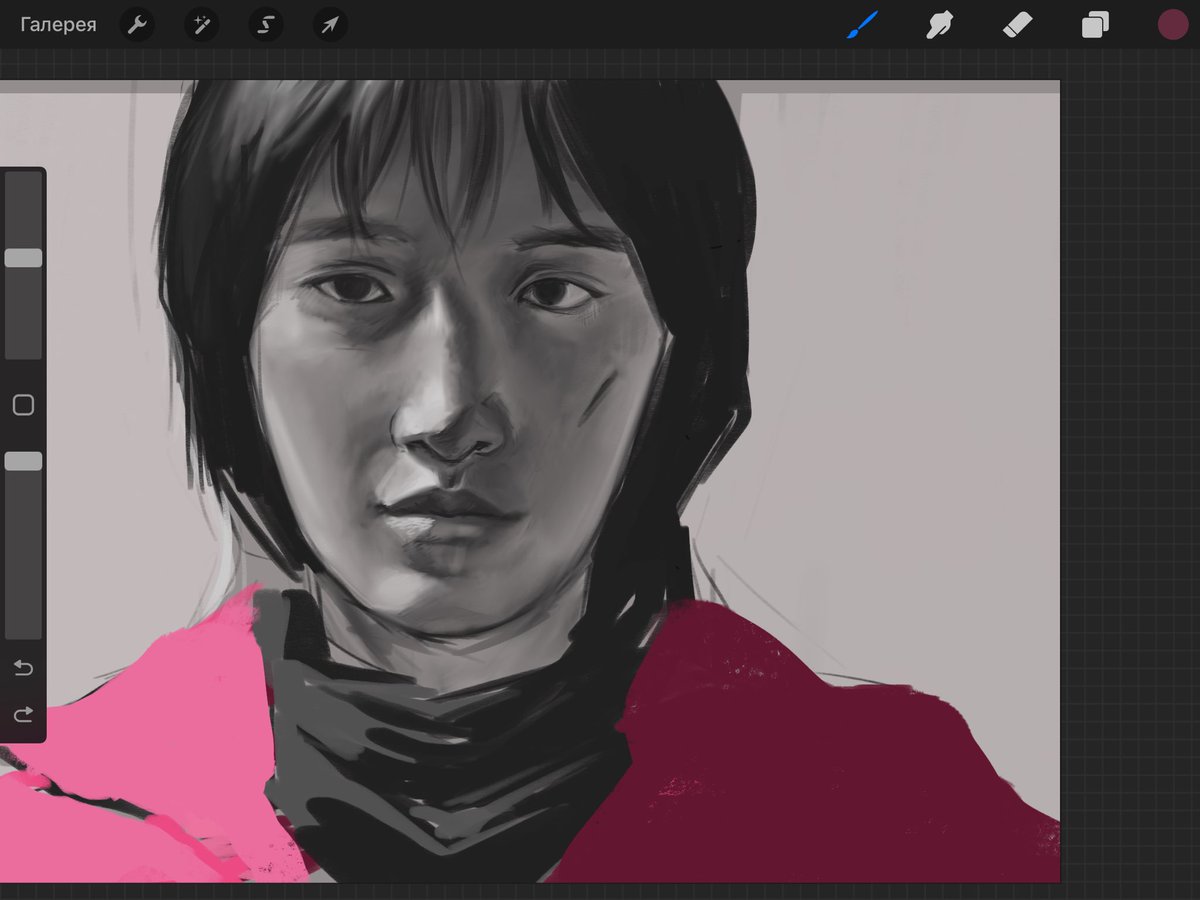Select the Eraser tool
Viewport: 1200px width, 900px height.
pos(1017,25)
